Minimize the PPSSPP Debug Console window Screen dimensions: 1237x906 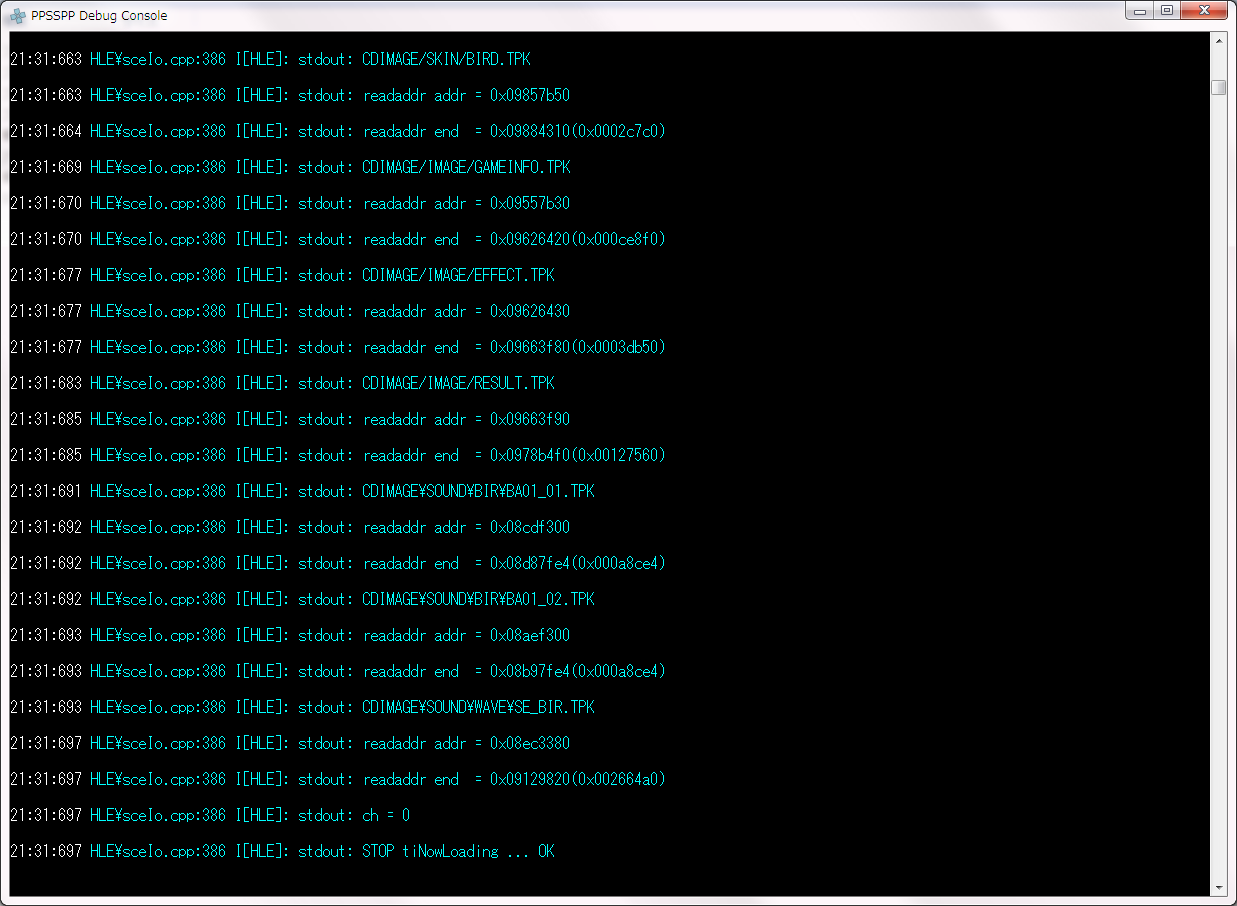point(1140,11)
